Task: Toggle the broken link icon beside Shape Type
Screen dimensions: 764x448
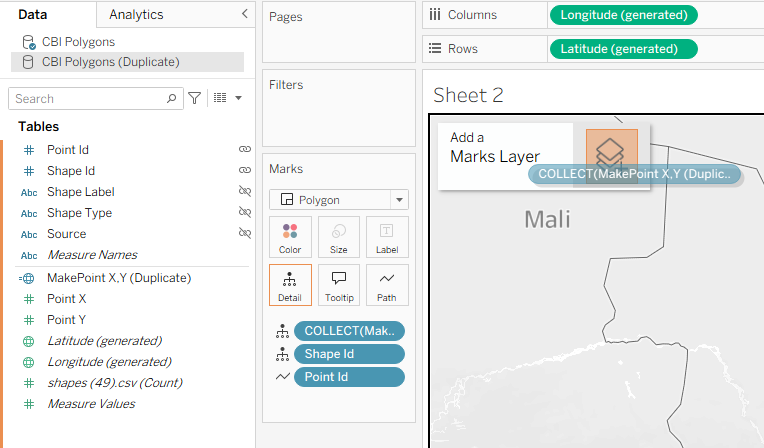Action: click(x=245, y=212)
